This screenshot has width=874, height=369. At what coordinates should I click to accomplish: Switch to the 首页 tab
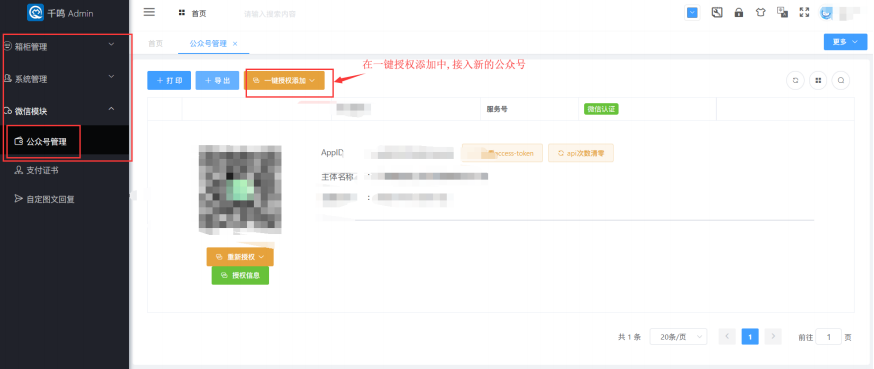click(x=156, y=43)
